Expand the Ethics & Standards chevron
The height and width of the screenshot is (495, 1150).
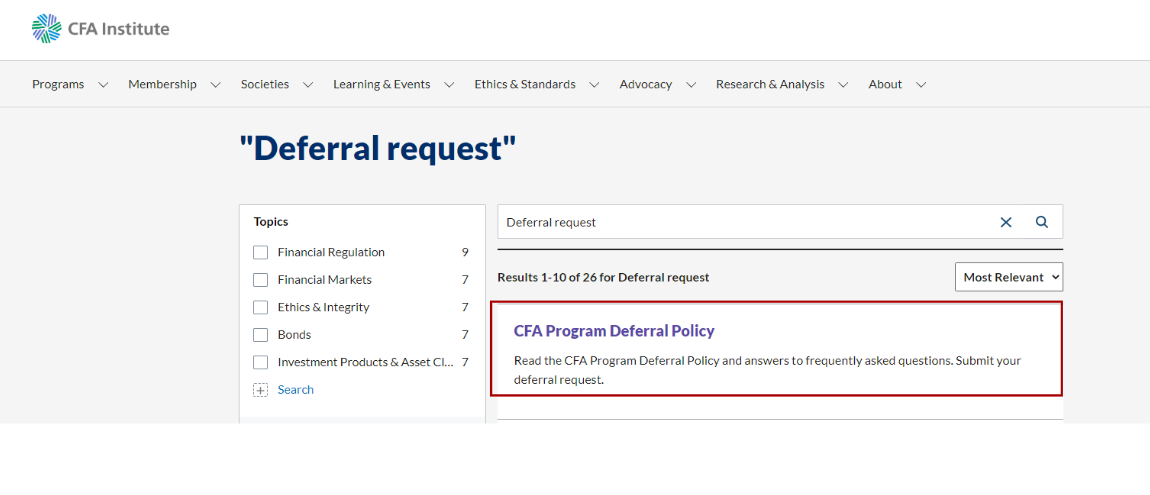tap(594, 85)
